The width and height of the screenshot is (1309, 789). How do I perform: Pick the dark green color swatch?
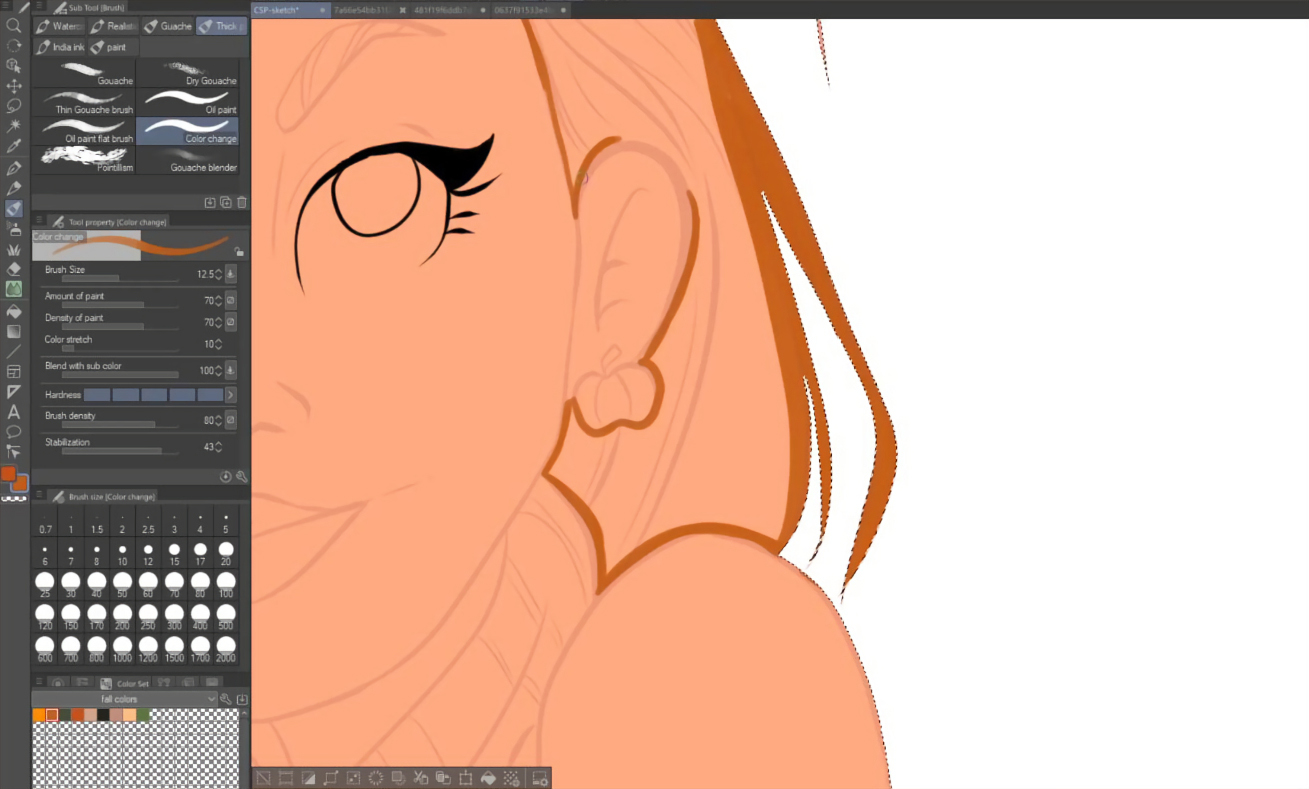[x=65, y=715]
